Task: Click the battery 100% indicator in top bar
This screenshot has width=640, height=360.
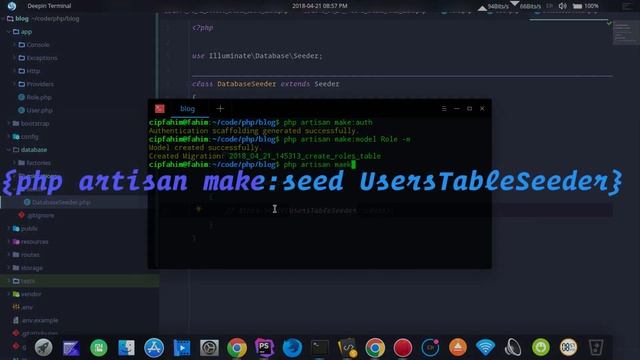Action: tap(586, 6)
